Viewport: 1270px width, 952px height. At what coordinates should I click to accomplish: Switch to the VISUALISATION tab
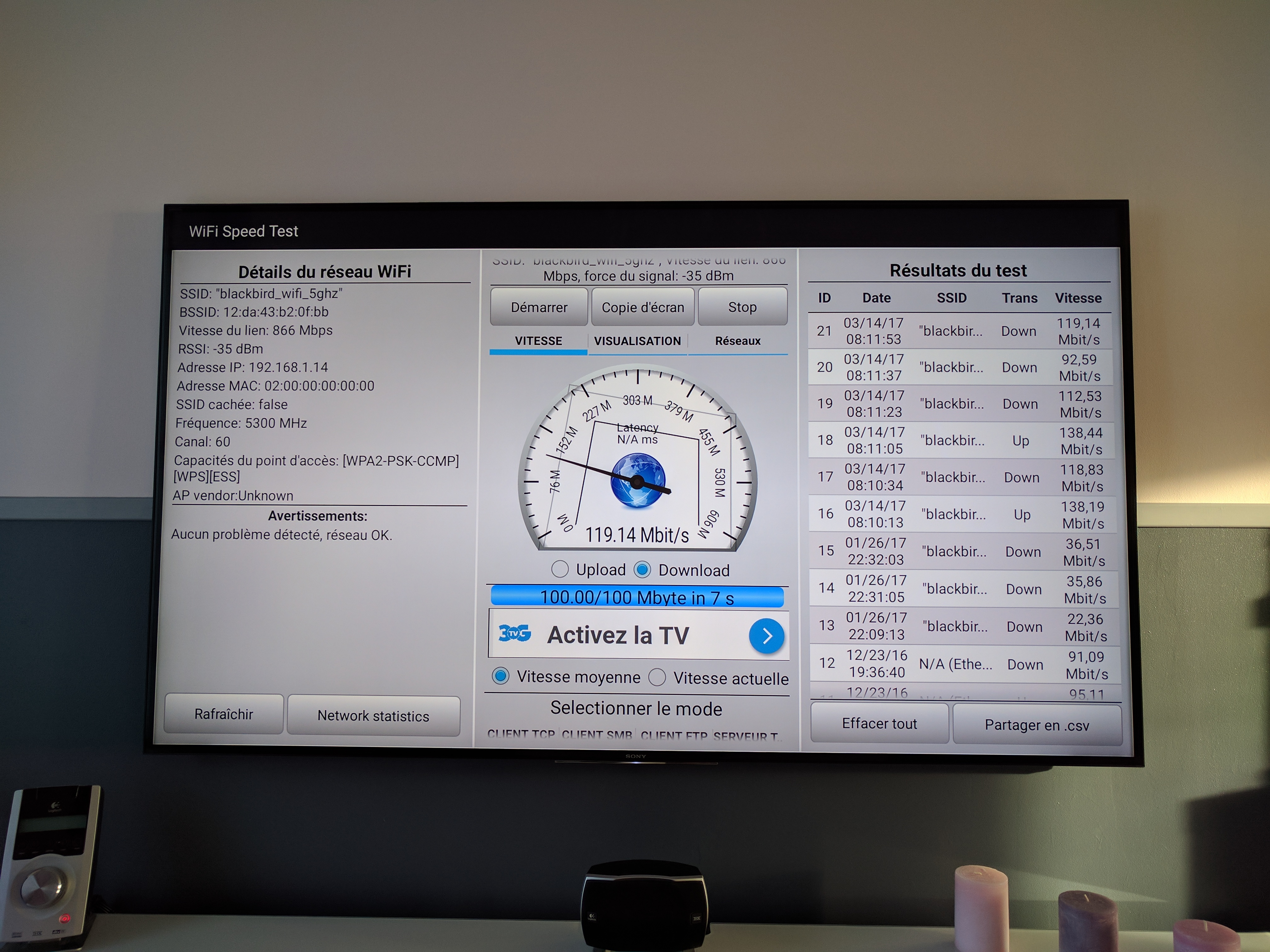tap(637, 341)
